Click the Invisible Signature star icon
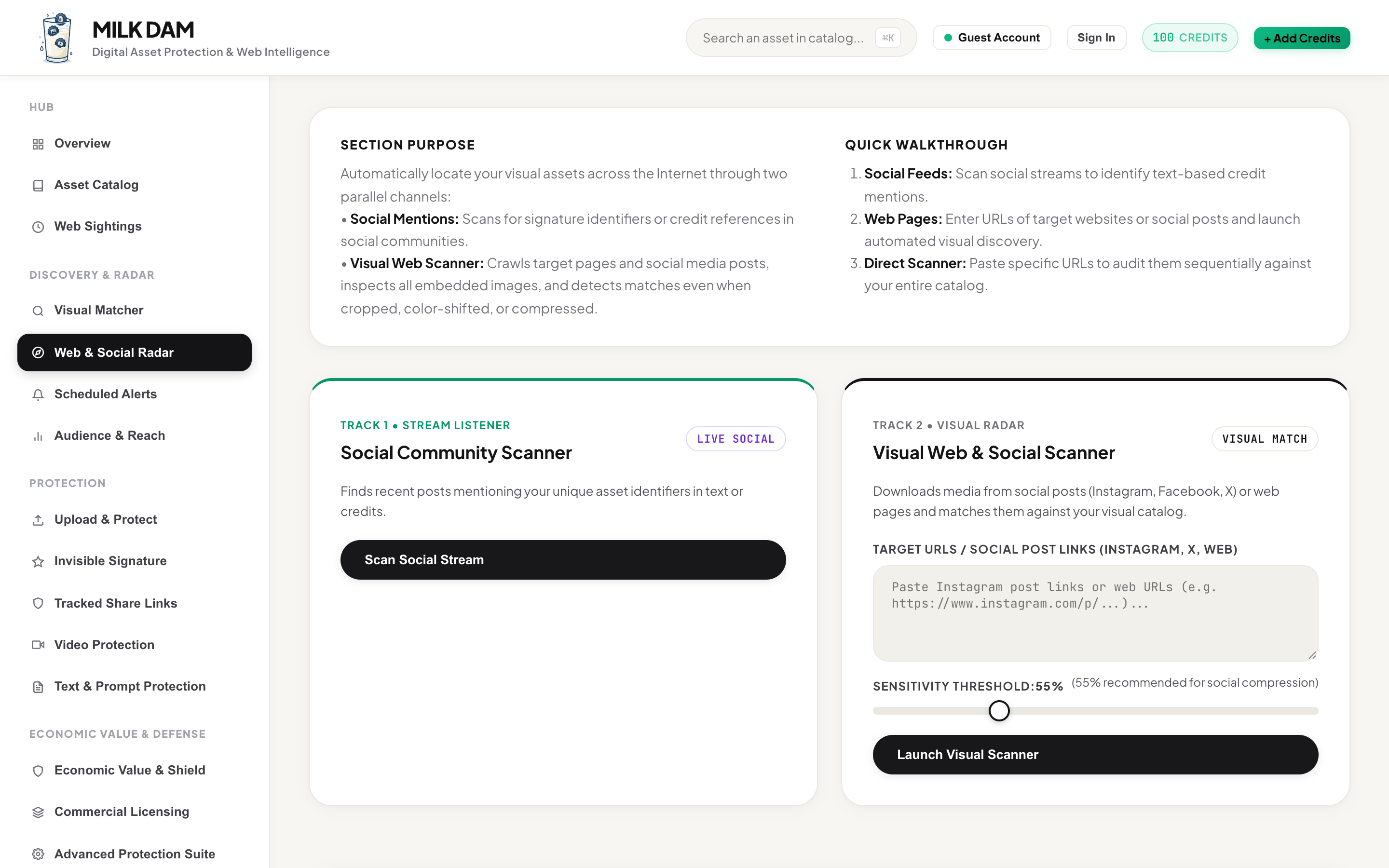Screen dimensions: 1389x868 tap(38, 561)
